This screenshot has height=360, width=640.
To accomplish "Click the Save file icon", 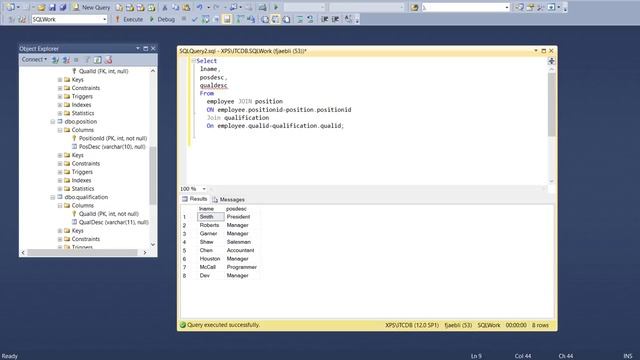I will click(52, 7).
